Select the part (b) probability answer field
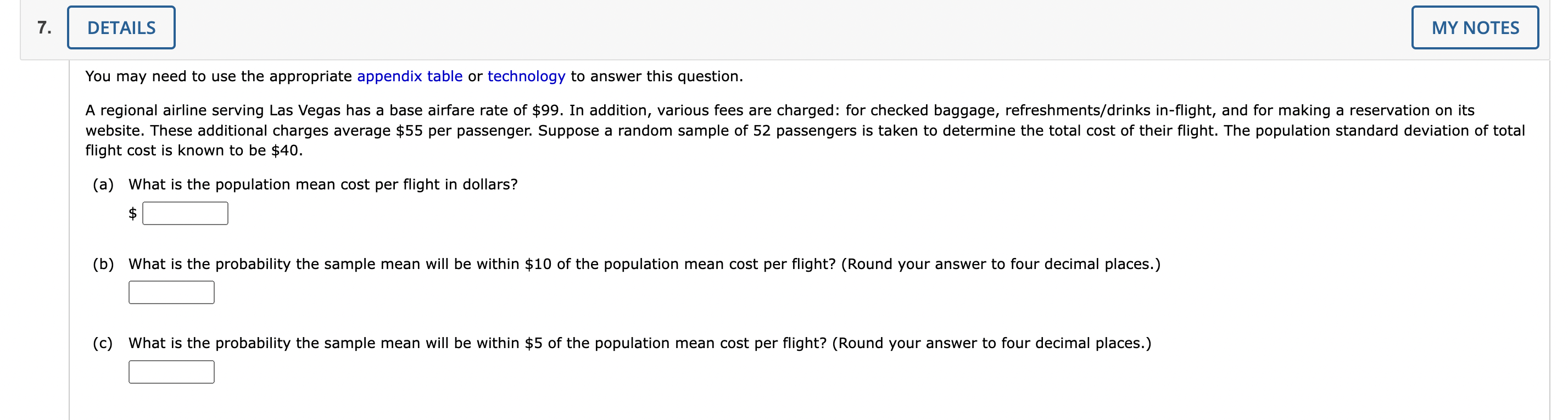 tap(171, 292)
